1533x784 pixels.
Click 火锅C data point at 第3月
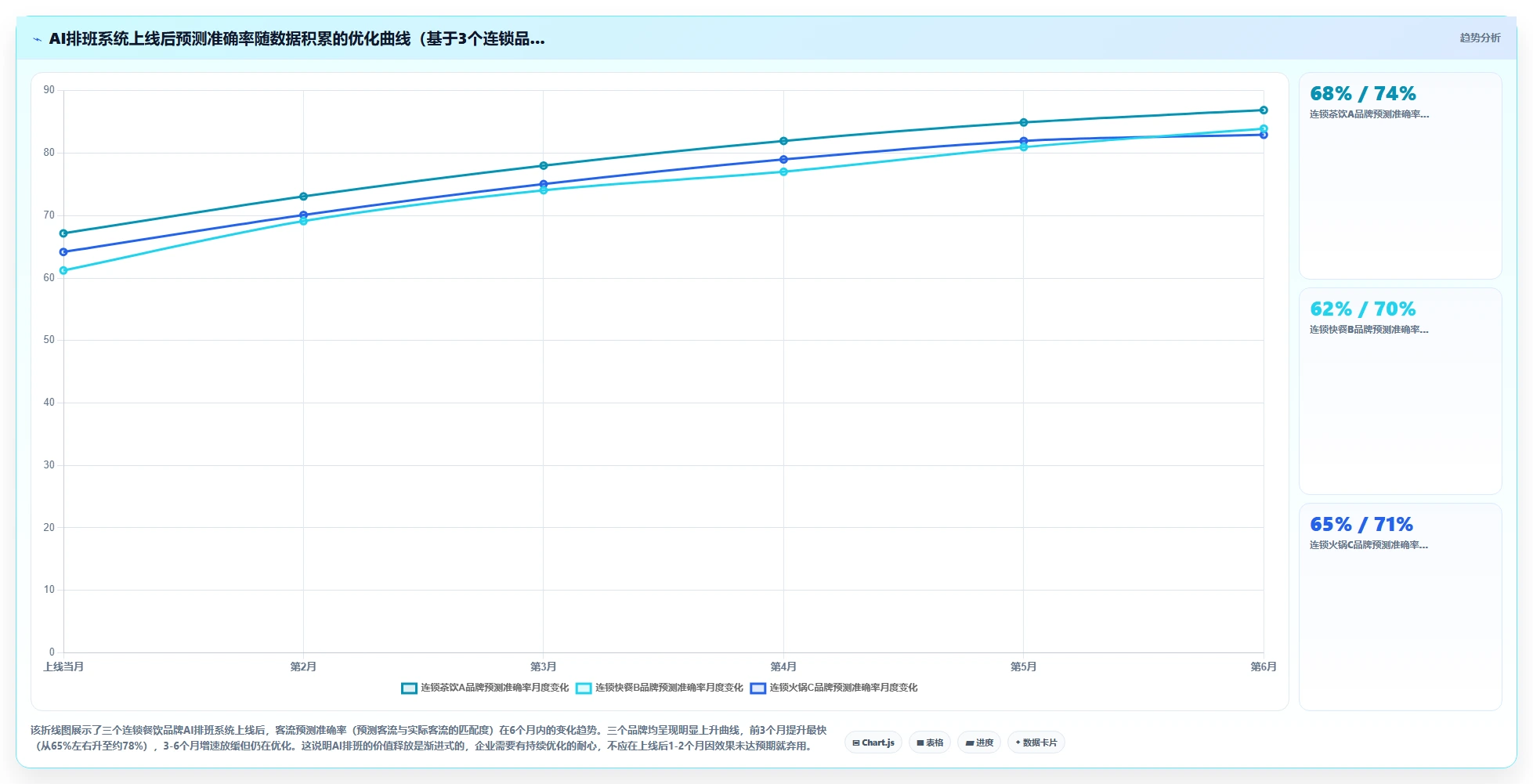coord(544,184)
